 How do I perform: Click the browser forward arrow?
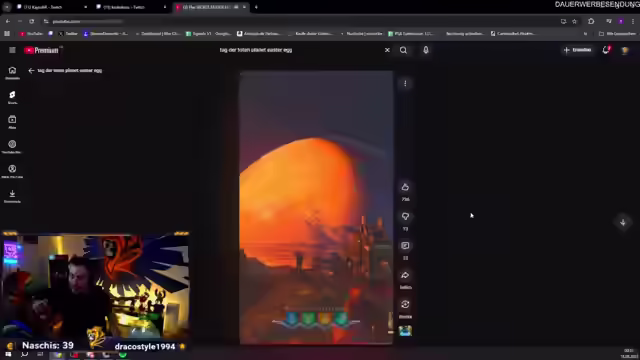point(20,21)
